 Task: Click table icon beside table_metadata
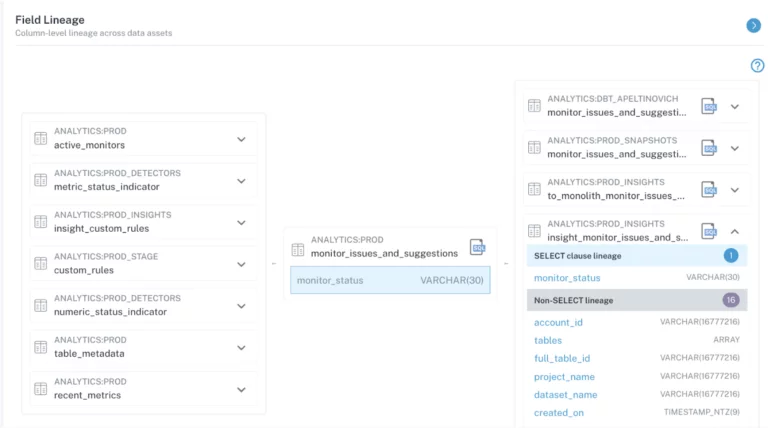tap(41, 347)
